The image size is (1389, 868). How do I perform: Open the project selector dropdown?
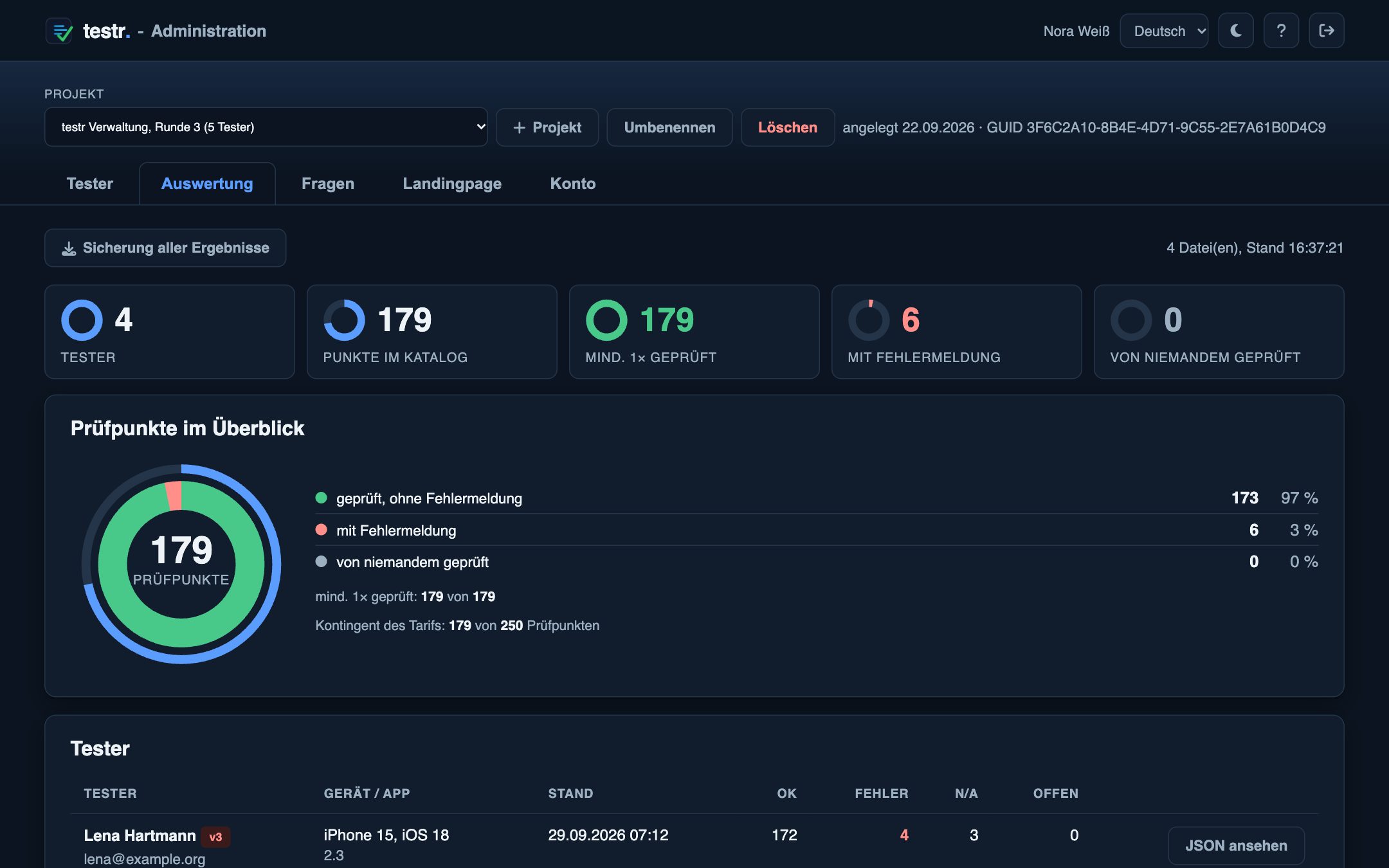click(266, 127)
